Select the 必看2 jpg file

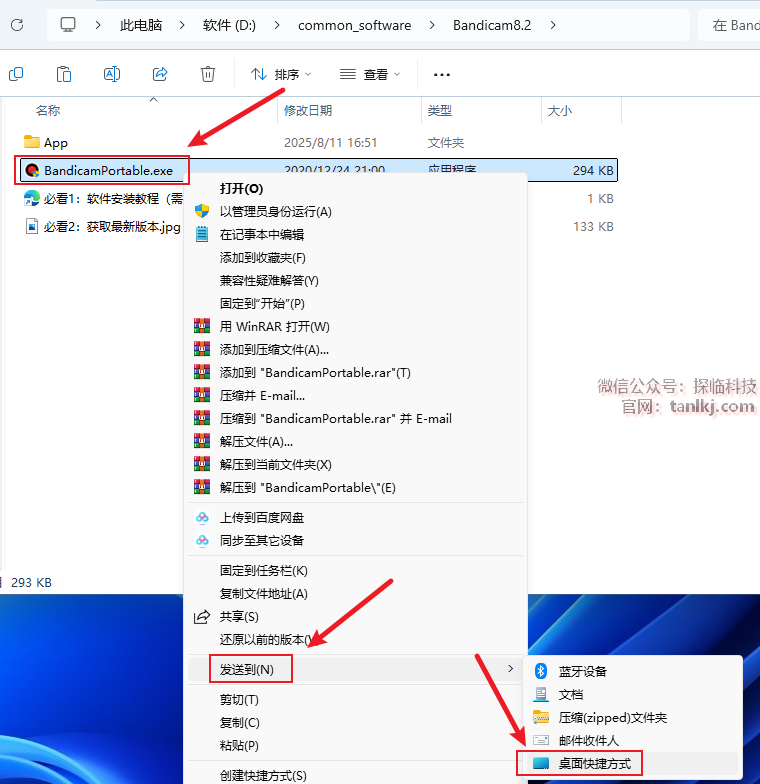tap(110, 227)
